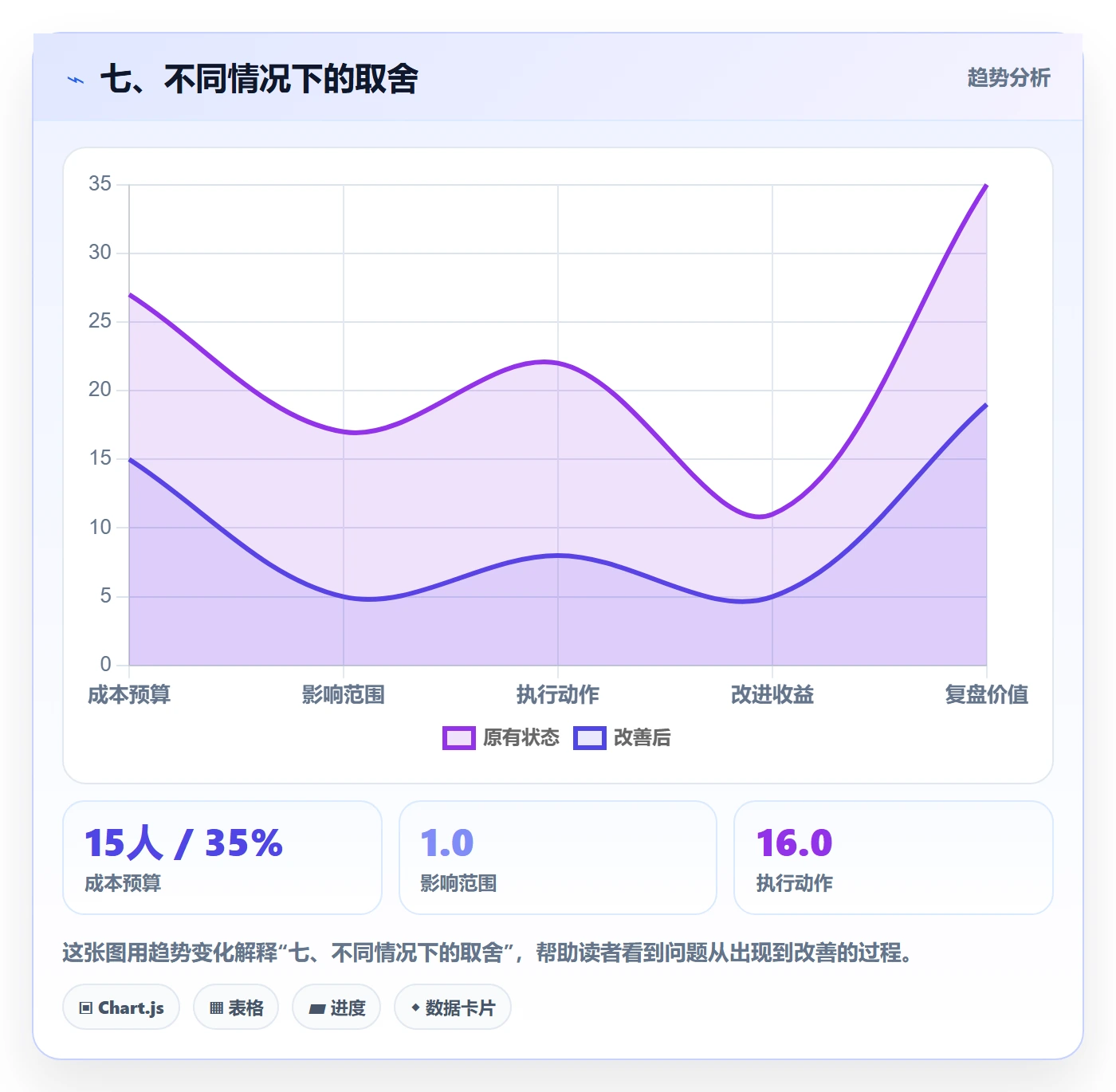Click the 成本预算 x-axis label

point(129,695)
